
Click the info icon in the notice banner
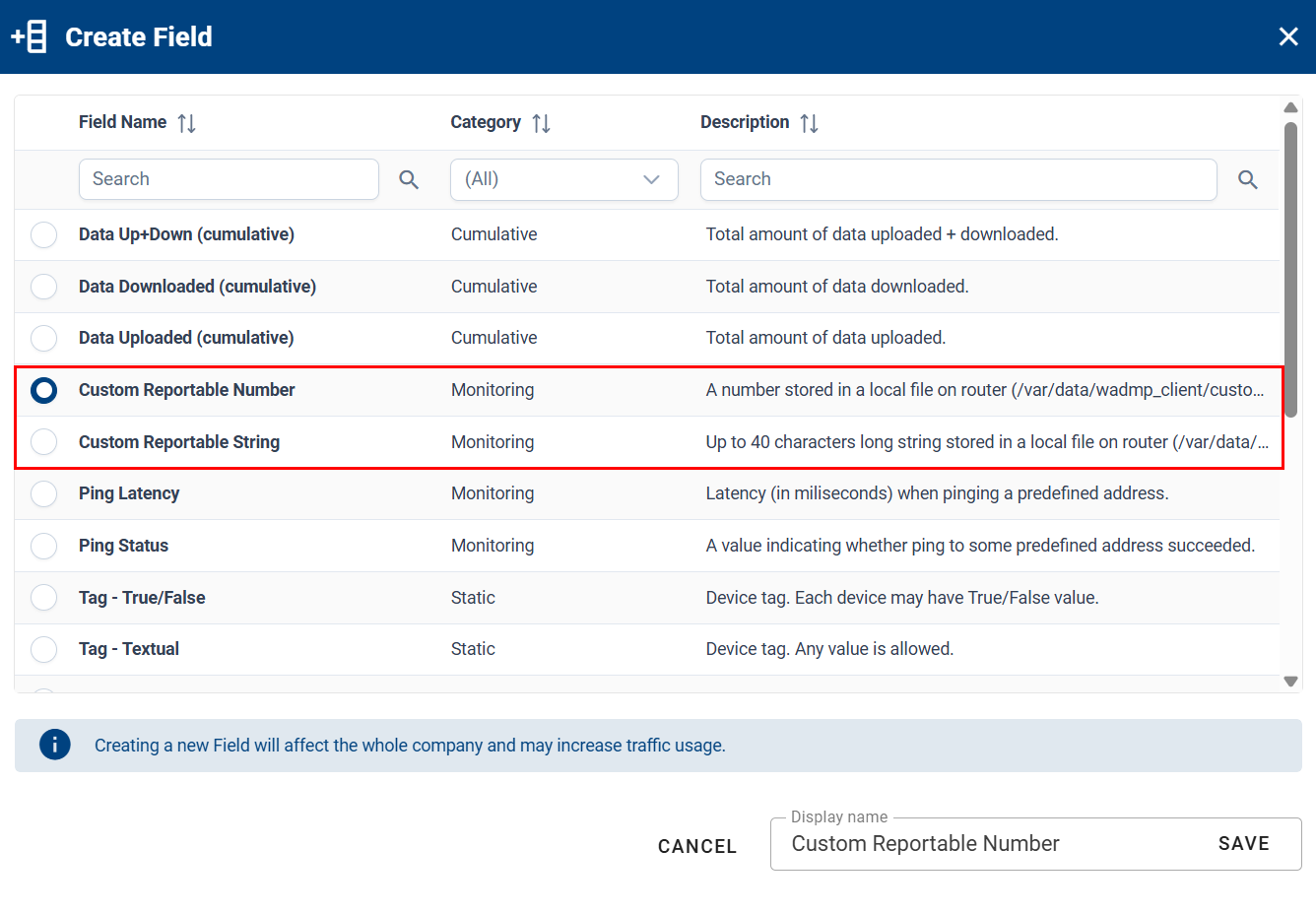coord(55,745)
